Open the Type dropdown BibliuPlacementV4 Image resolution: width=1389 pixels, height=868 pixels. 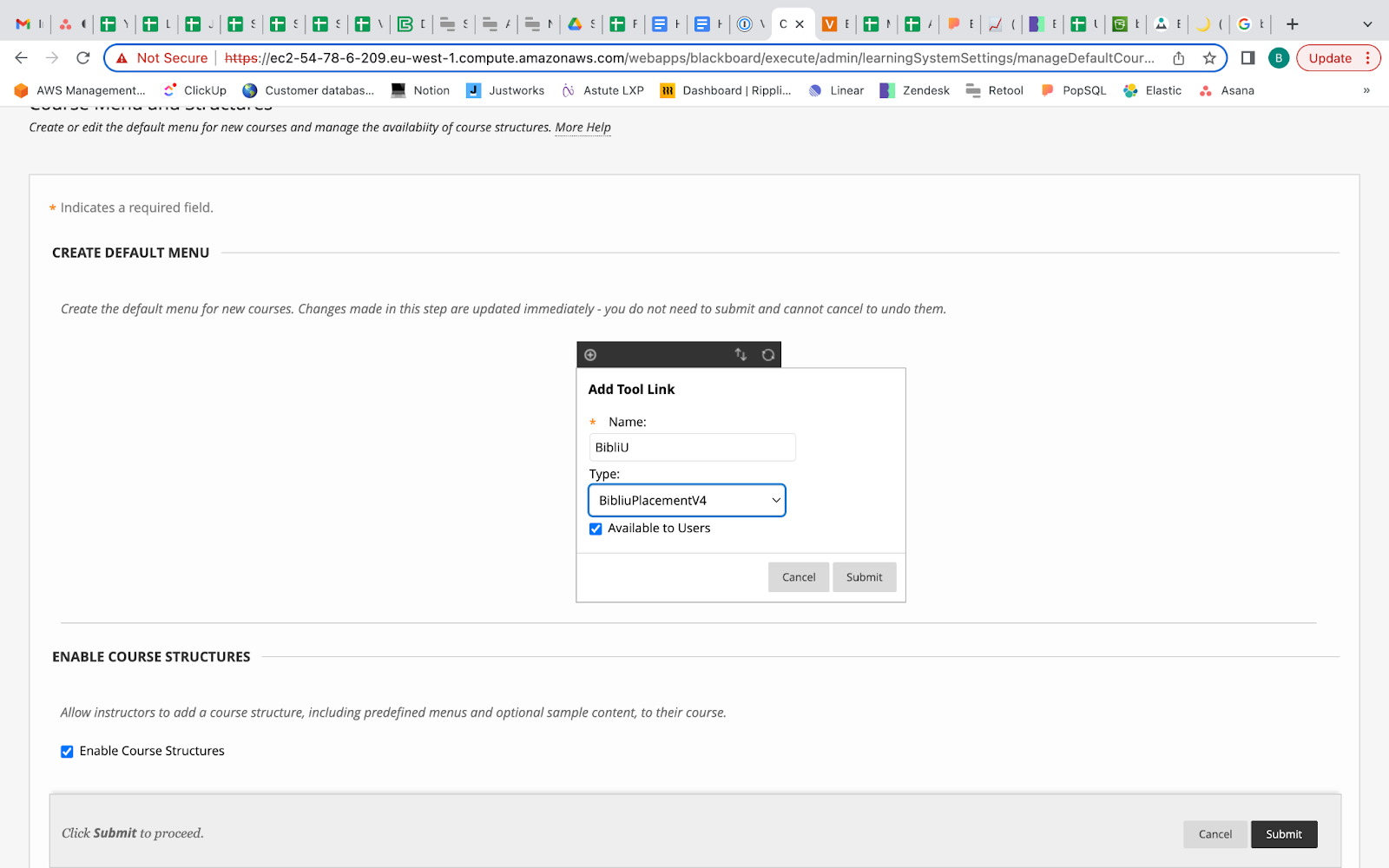[687, 501]
